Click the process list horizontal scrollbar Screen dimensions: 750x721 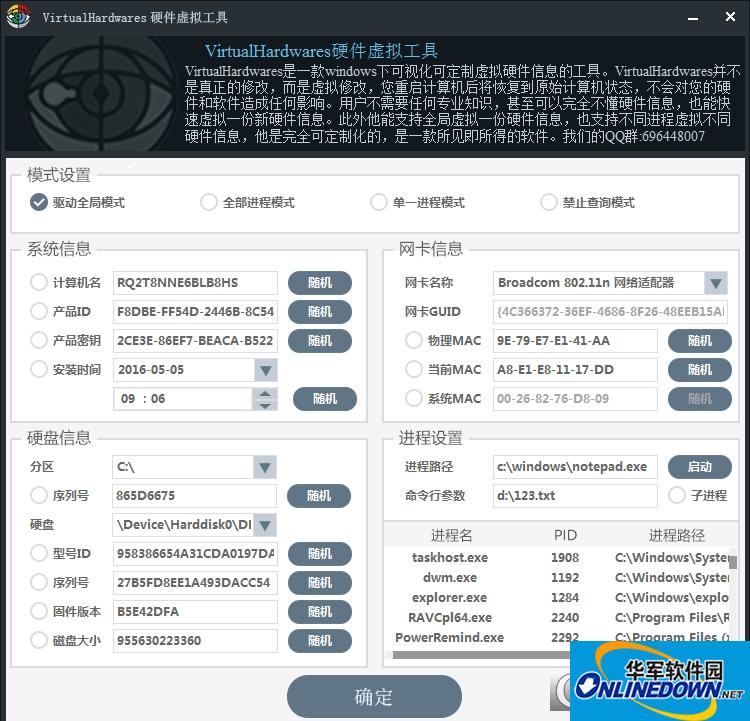click(x=481, y=655)
